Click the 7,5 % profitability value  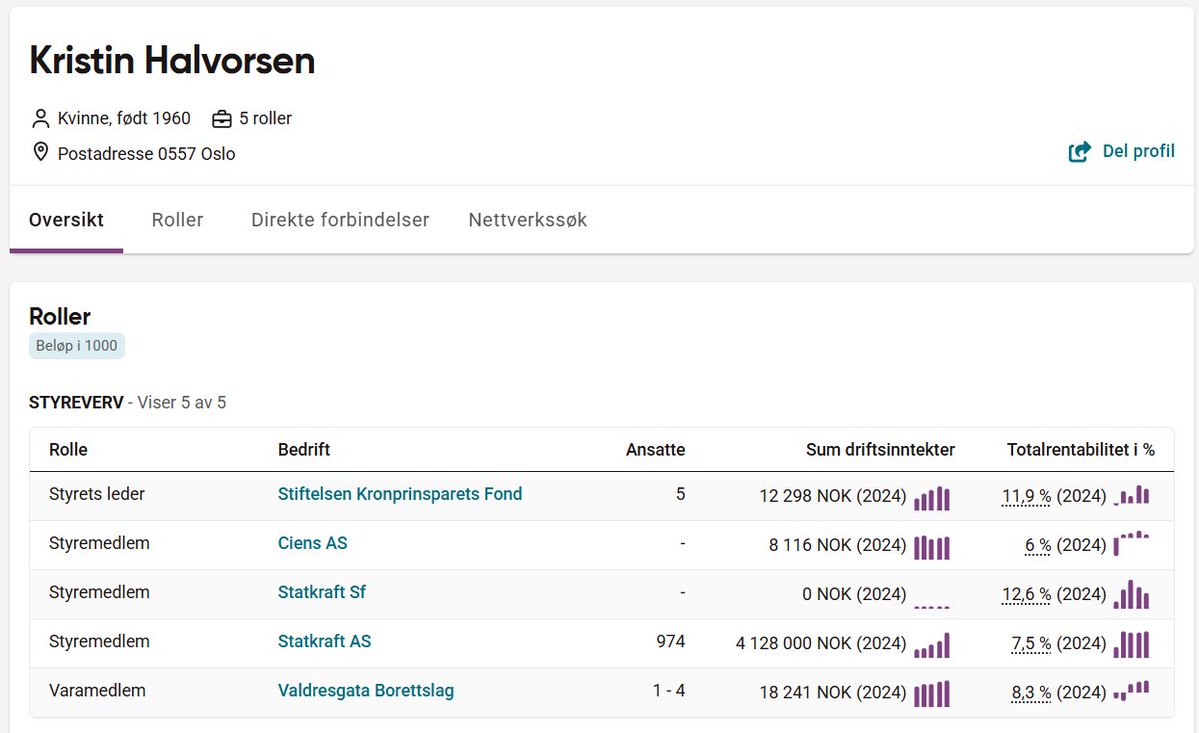point(1031,644)
